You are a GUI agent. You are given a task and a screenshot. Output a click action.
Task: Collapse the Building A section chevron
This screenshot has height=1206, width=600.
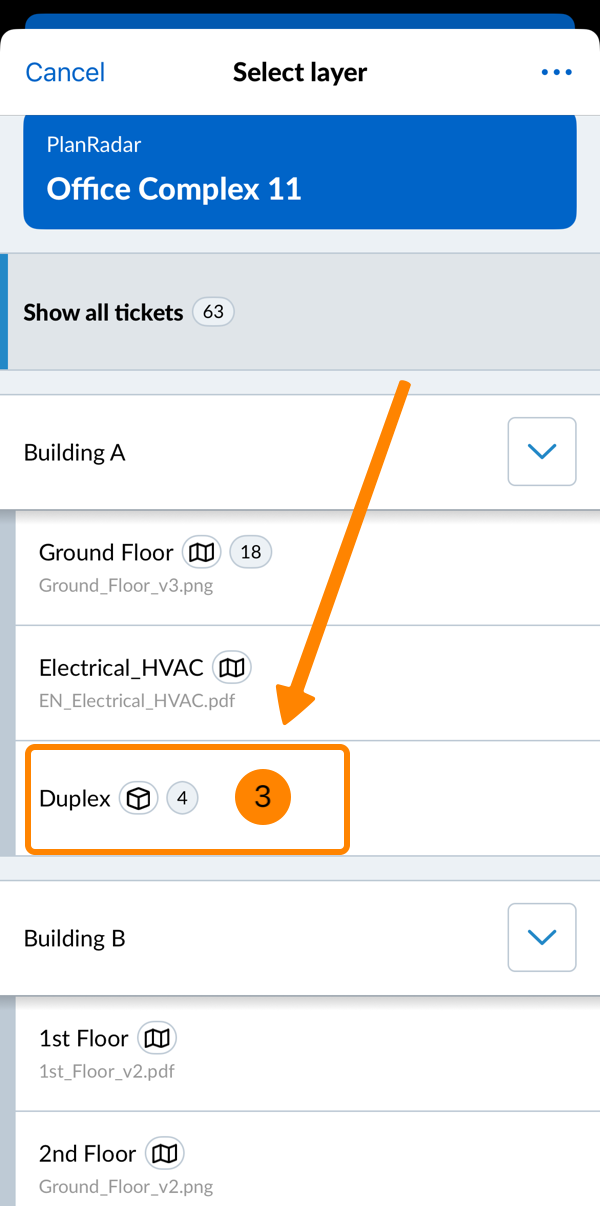pos(541,452)
